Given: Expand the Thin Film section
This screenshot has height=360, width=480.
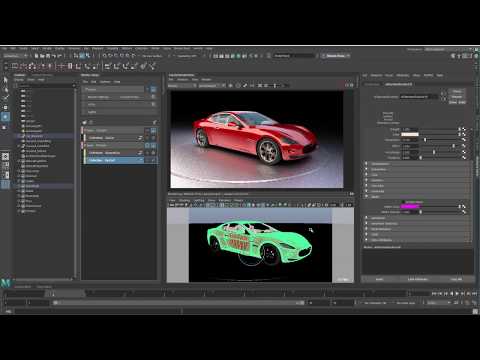Looking at the screenshot, I should [x=418, y=186].
